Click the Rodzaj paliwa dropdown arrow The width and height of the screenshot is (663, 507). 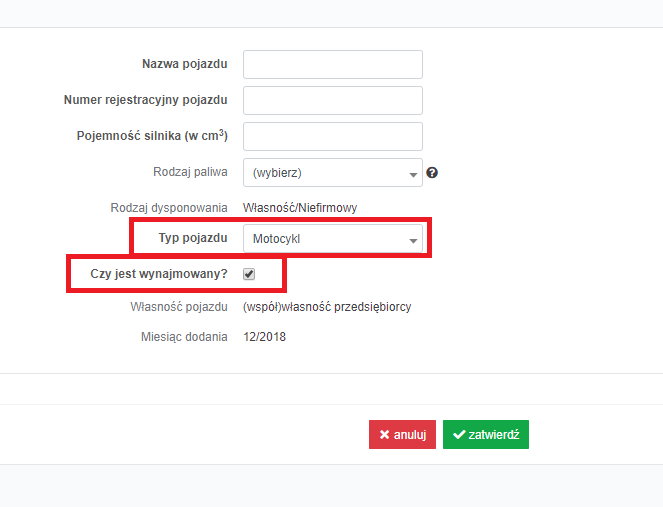(x=413, y=175)
